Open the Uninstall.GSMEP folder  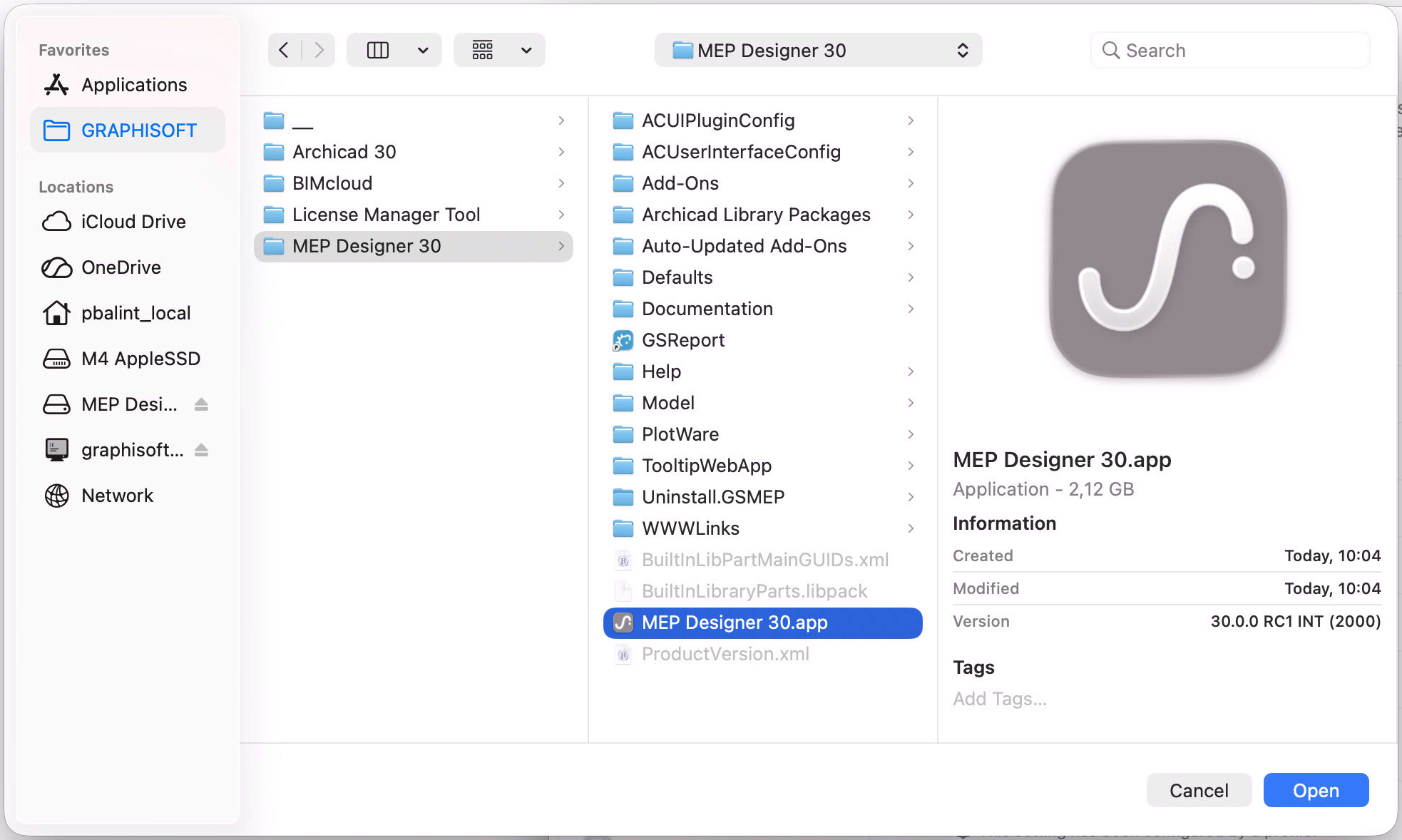[x=763, y=497]
